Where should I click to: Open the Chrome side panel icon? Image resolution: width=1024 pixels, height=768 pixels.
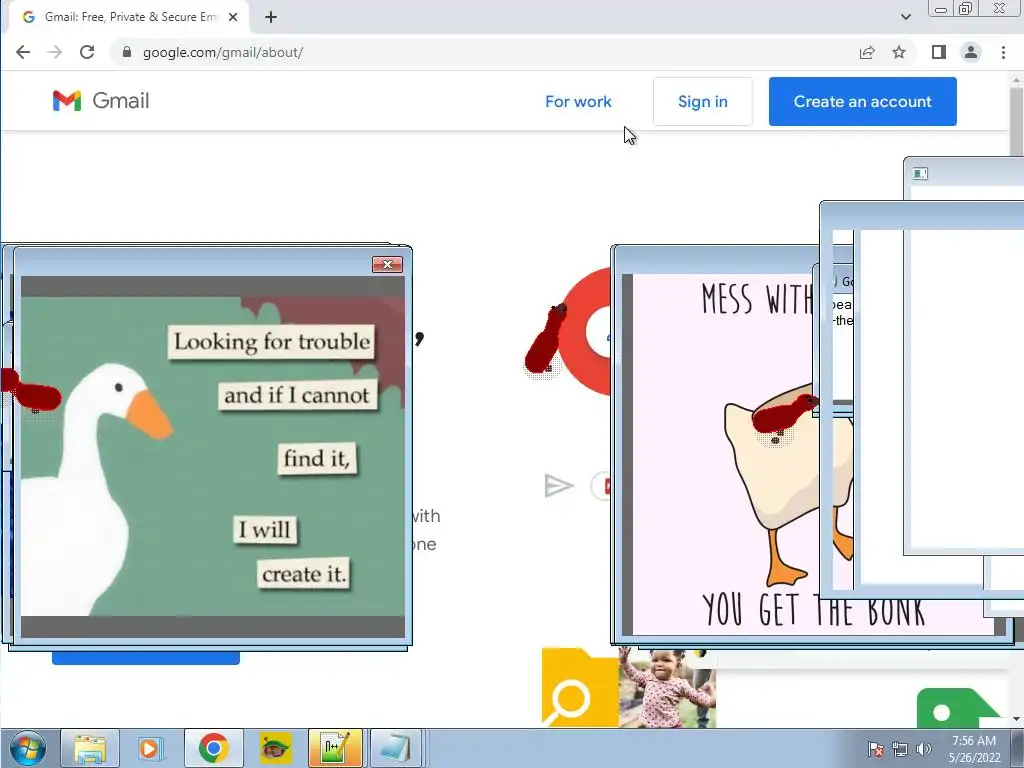click(x=938, y=52)
